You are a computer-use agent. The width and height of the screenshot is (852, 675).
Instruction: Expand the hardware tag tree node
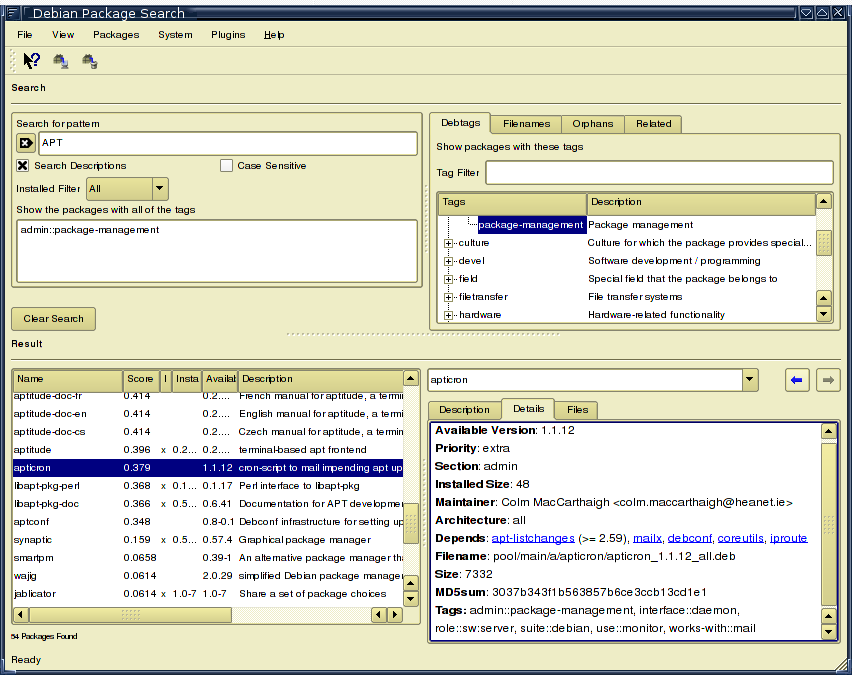pyautogui.click(x=449, y=315)
